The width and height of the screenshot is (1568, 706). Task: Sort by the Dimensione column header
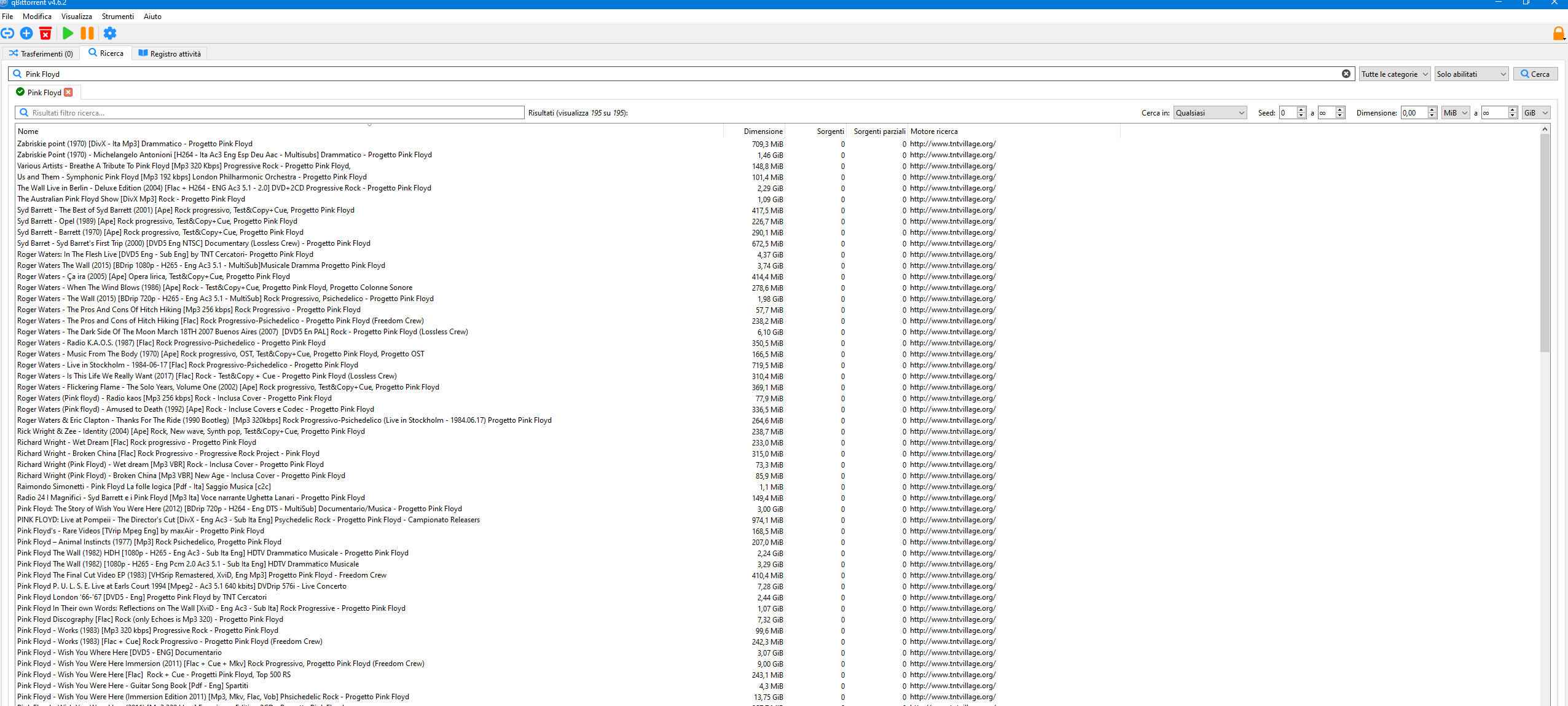tap(755, 131)
